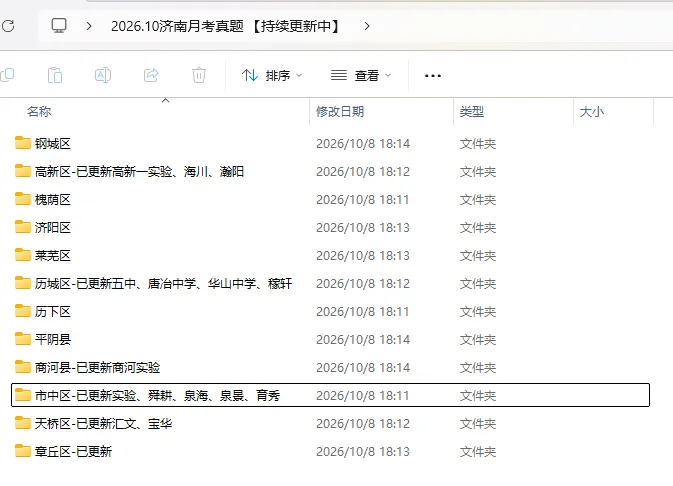Sort by the 类型 column header
The image size is (673, 486).
tap(472, 112)
